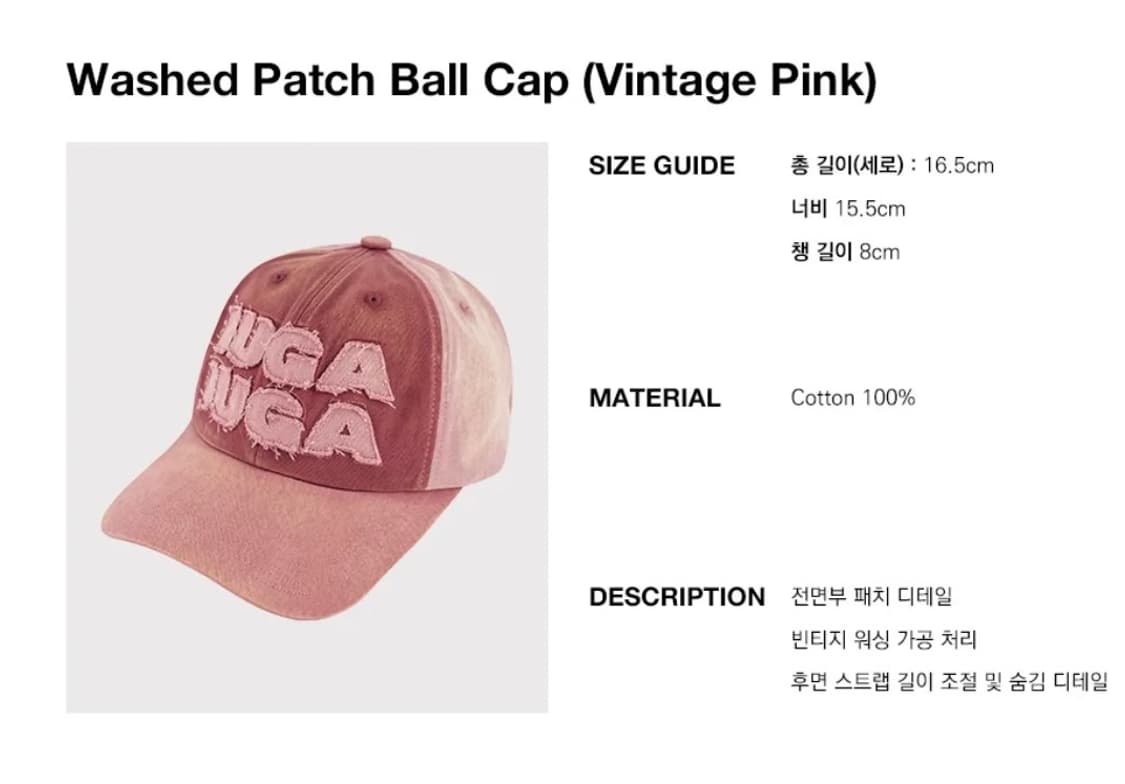Select the Cotton 100% text
Screen dimensions: 1125x784
[852, 398]
